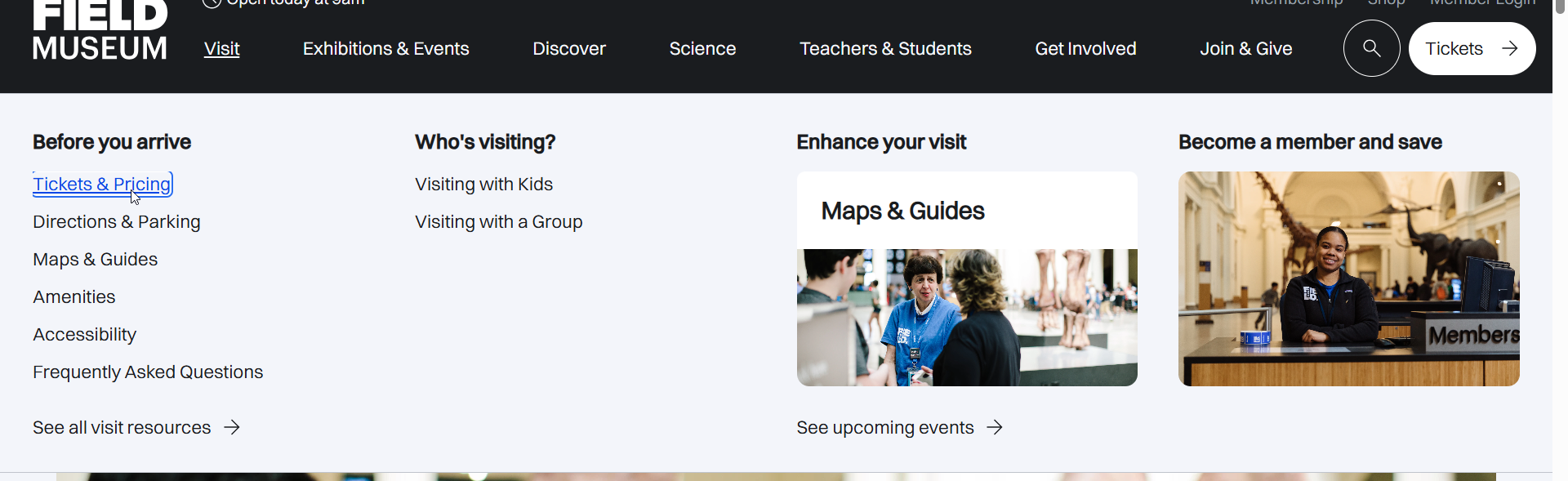Click the Tickets button in header
The height and width of the screenshot is (481, 1568).
(x=1471, y=48)
